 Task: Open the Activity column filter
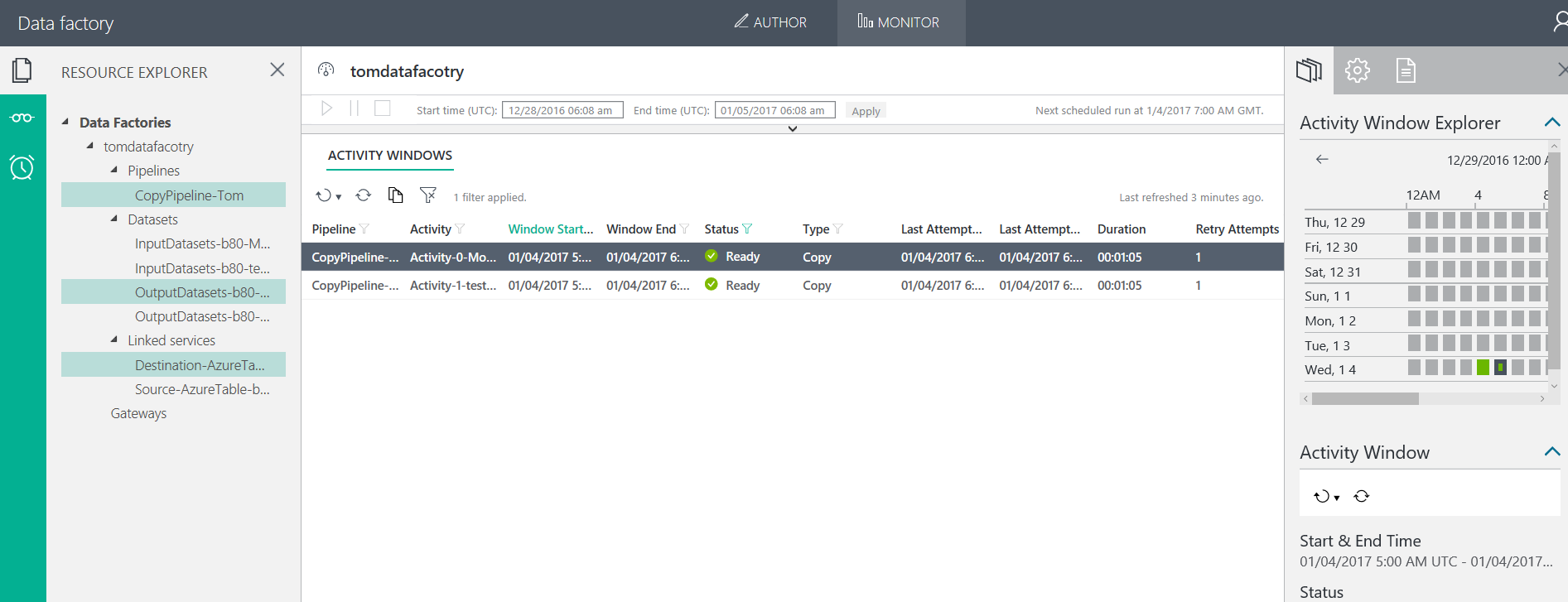[x=460, y=229]
